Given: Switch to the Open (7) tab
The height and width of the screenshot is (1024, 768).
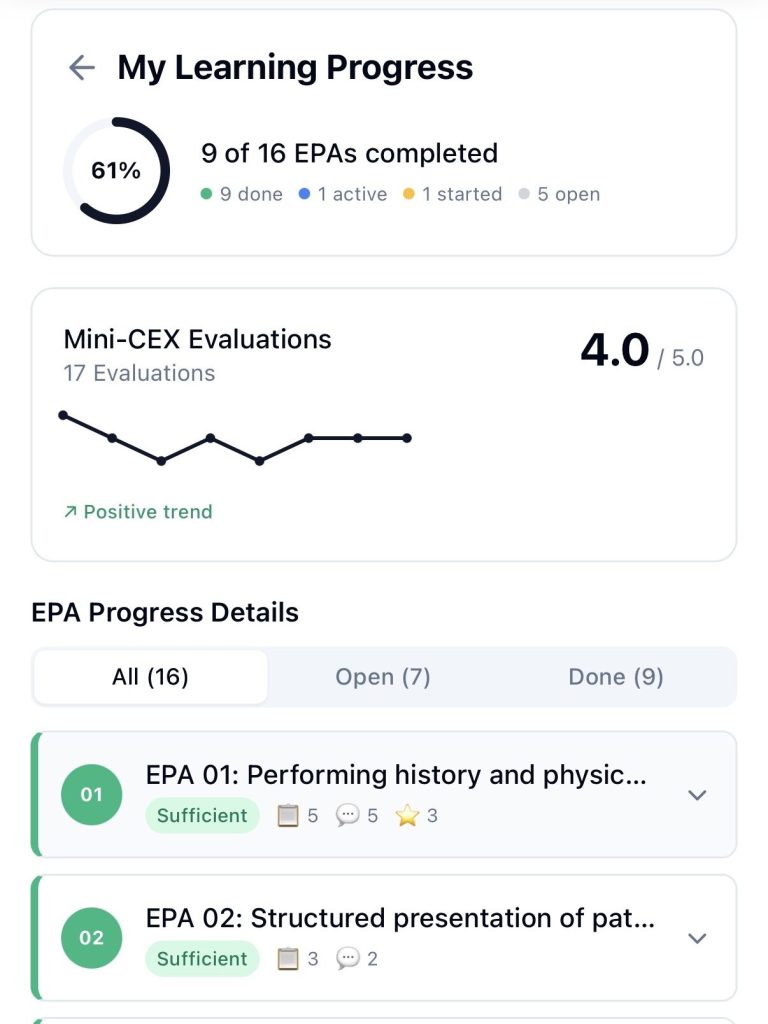Looking at the screenshot, I should tap(383, 677).
